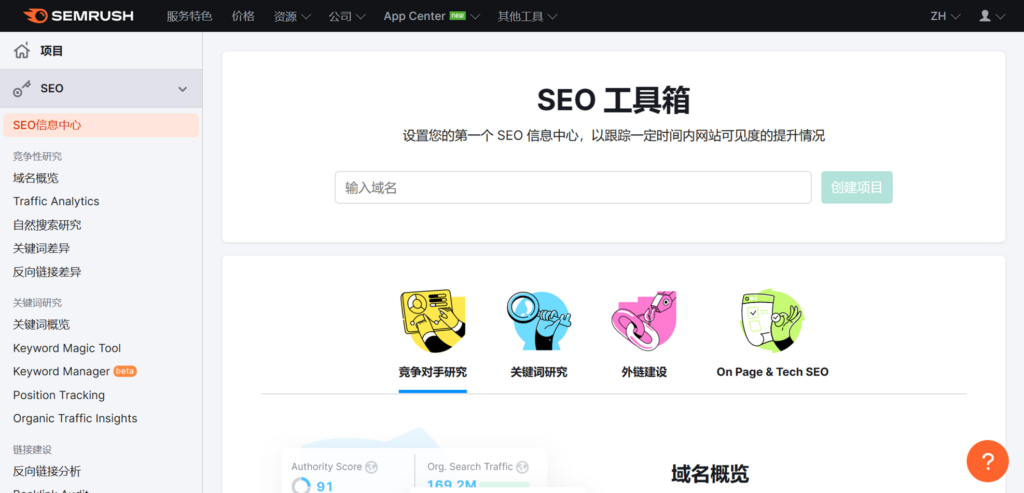Switch to the 外链建设 tab

pos(644,372)
